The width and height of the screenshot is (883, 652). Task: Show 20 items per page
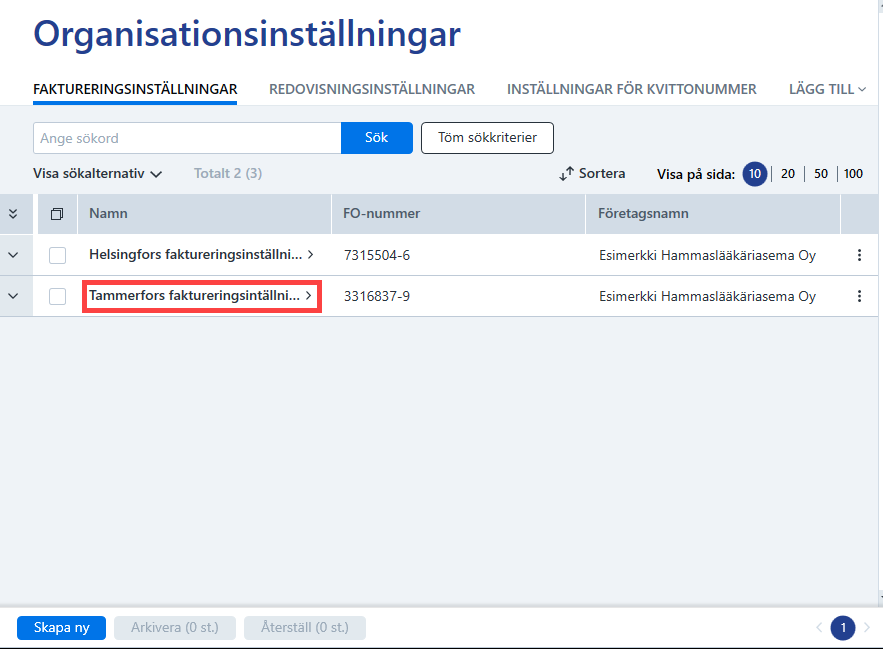point(788,174)
